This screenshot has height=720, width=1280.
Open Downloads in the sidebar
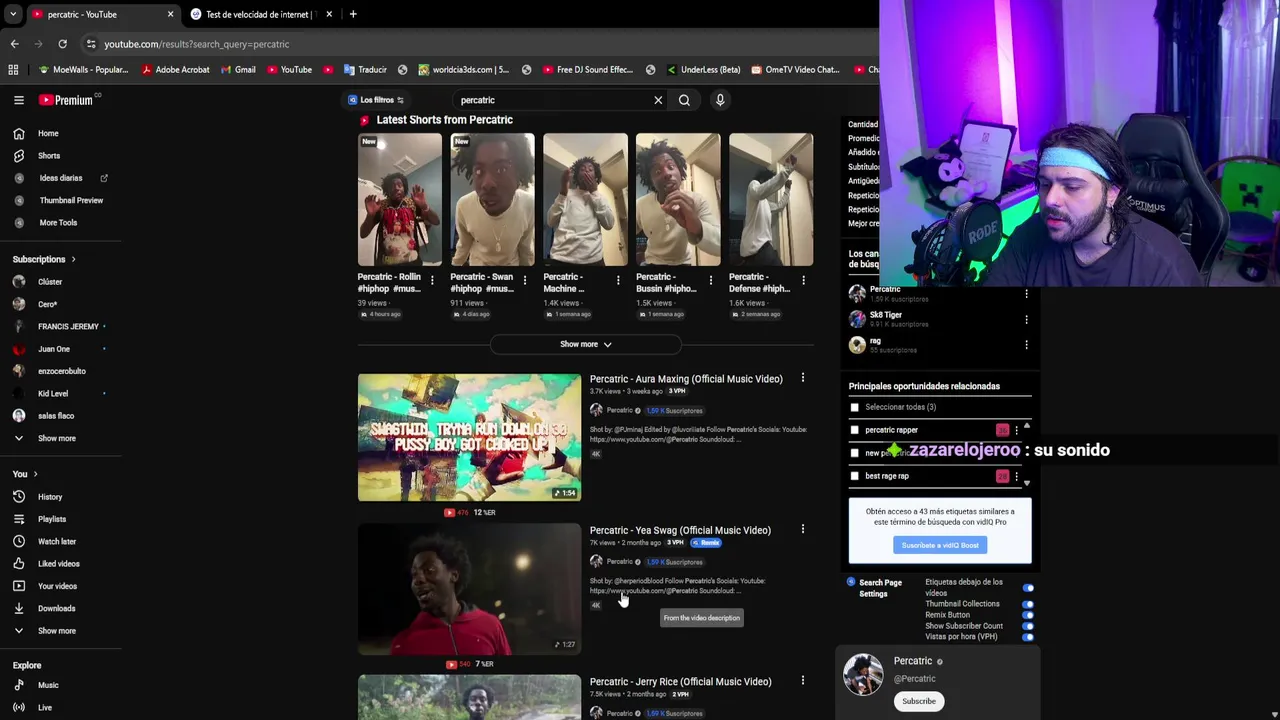[57, 608]
